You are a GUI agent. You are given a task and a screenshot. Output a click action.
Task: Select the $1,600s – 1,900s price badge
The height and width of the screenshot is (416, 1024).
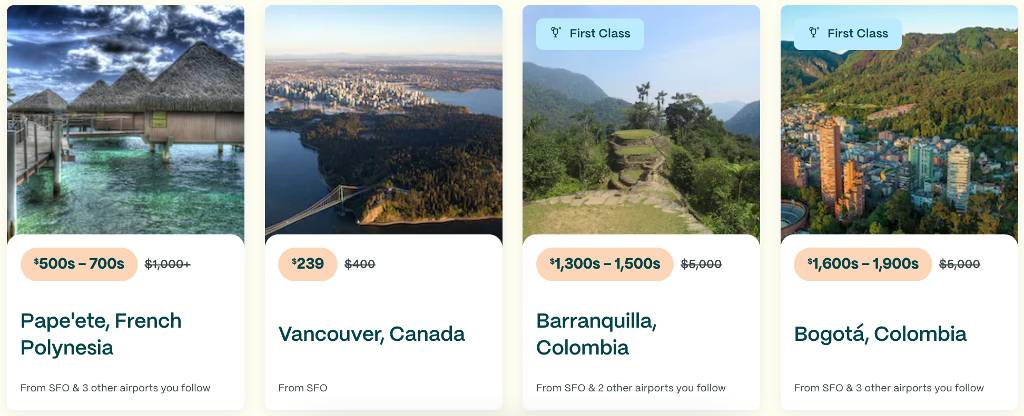click(x=863, y=264)
